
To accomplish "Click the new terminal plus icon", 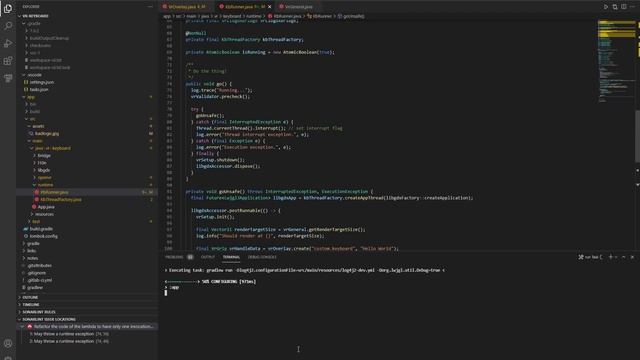I will pos(611,257).
